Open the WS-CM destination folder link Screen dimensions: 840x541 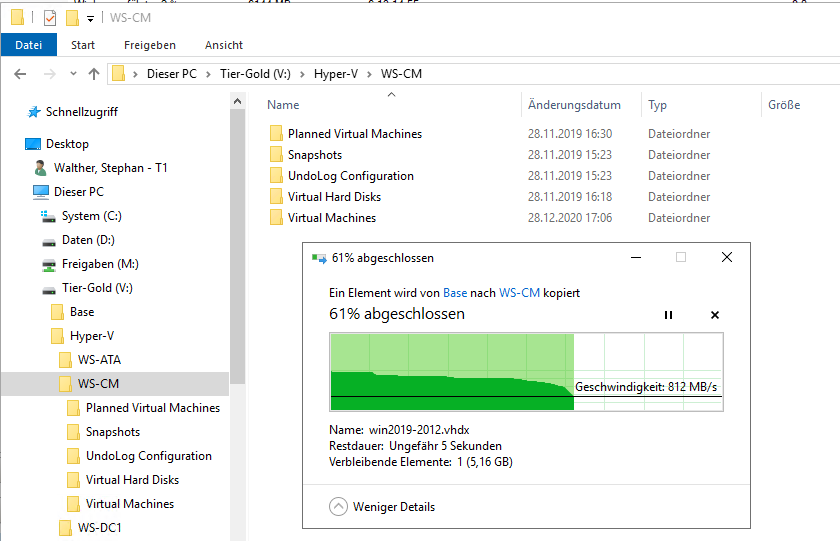[x=519, y=293]
